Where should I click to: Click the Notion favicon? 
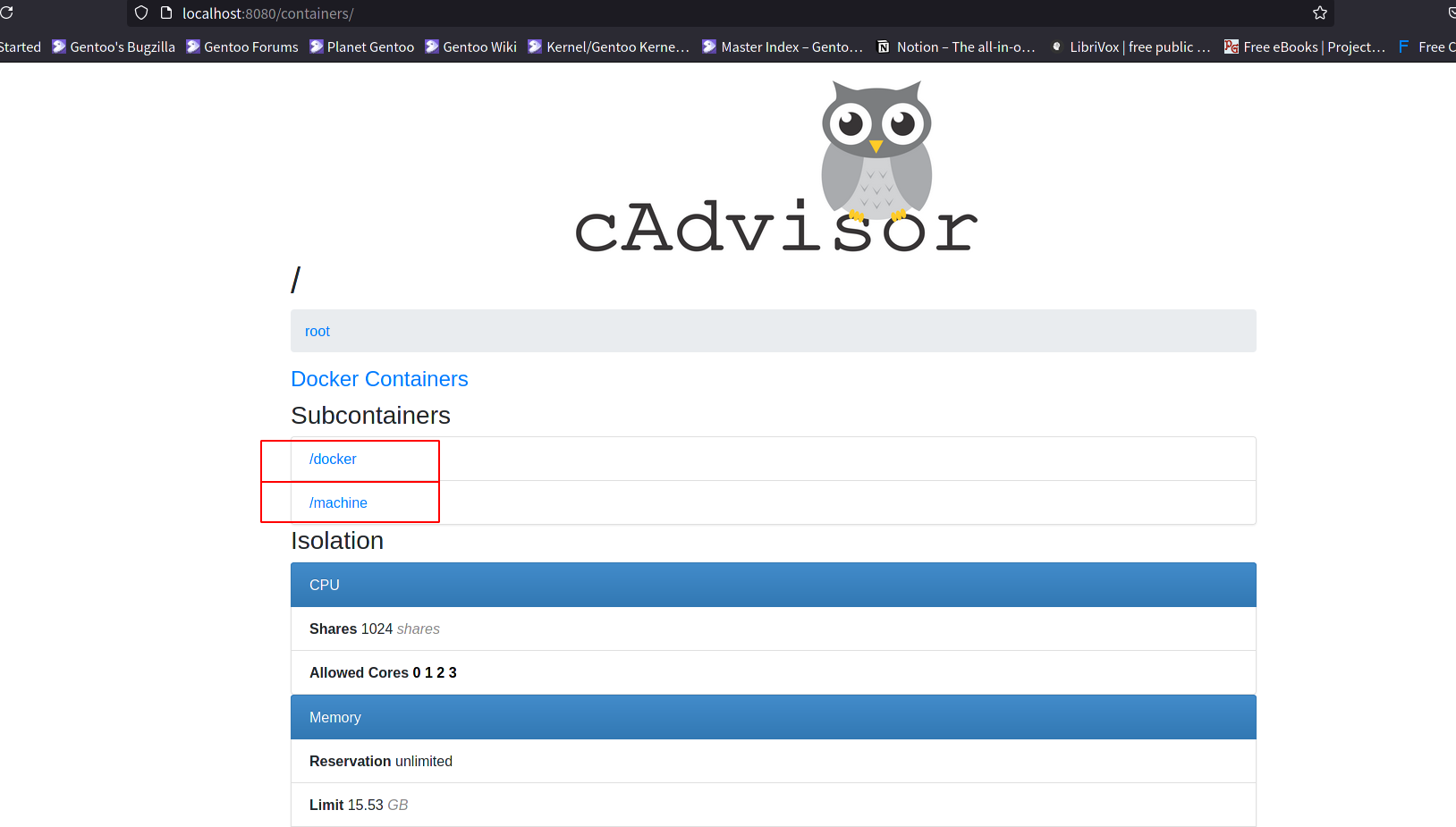[884, 46]
